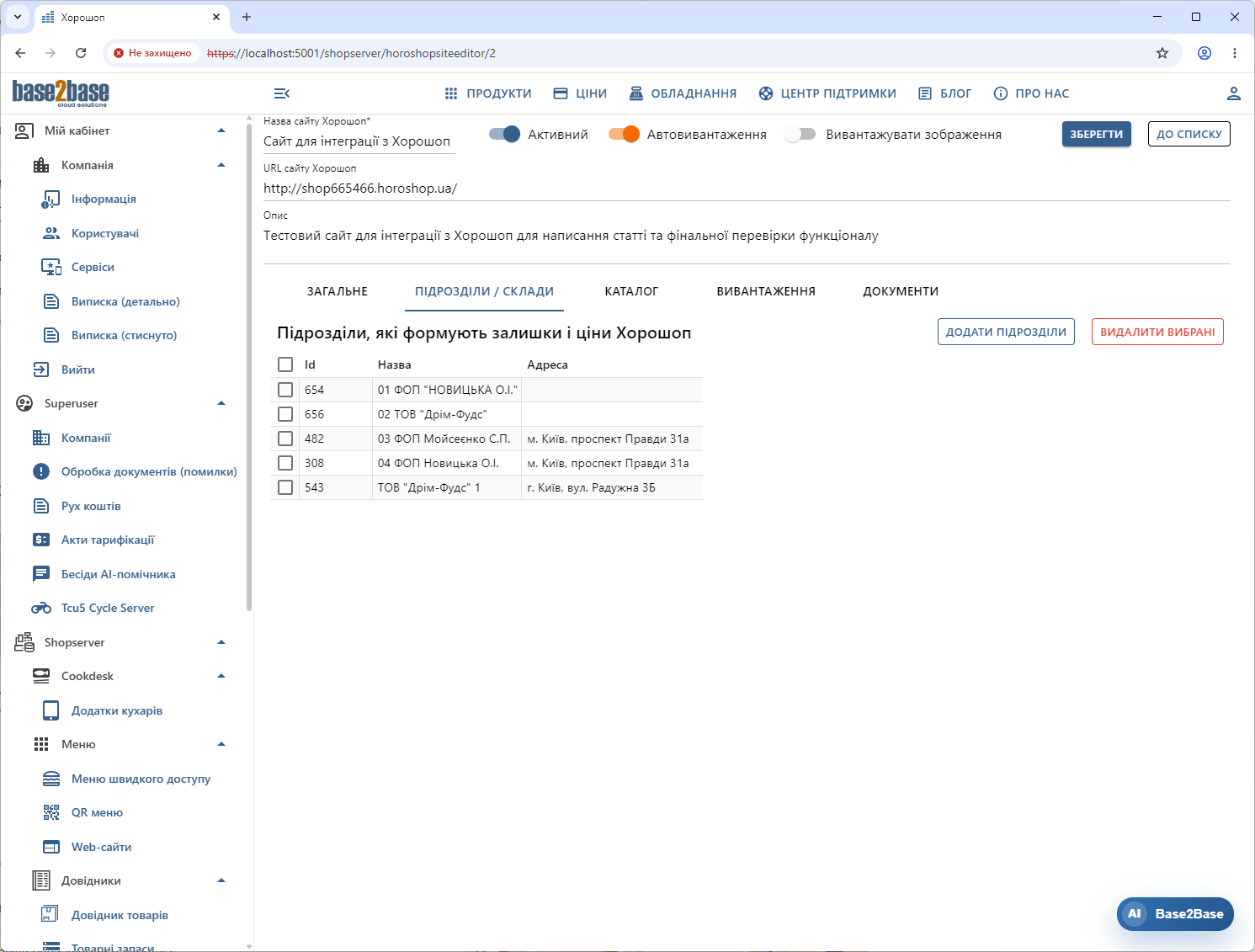The image size is (1255, 952).
Task: Click the Обробка документів error icon
Action: (x=41, y=471)
